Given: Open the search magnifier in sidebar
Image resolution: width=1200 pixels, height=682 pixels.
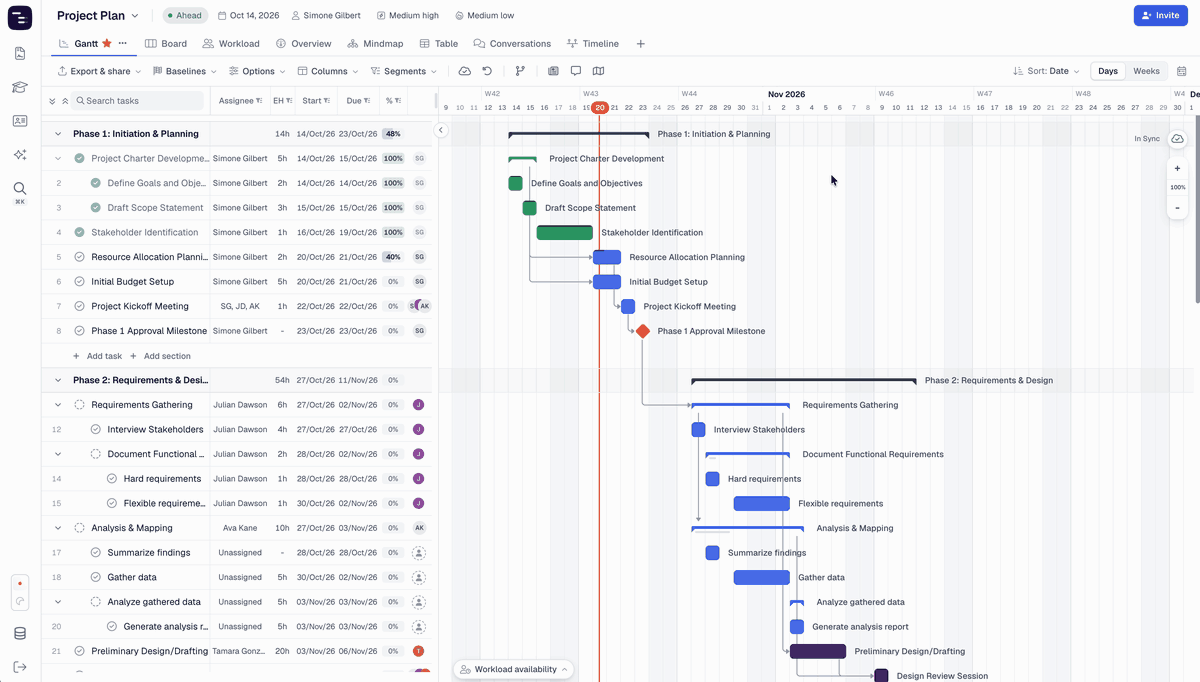Looking at the screenshot, I should (20, 188).
